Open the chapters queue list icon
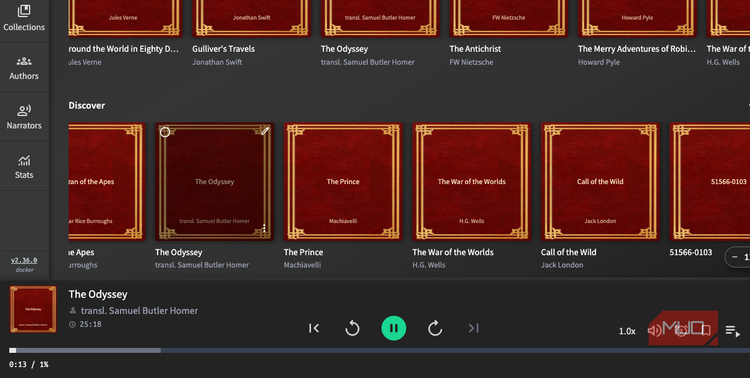The width and height of the screenshot is (750, 378). pos(732,331)
